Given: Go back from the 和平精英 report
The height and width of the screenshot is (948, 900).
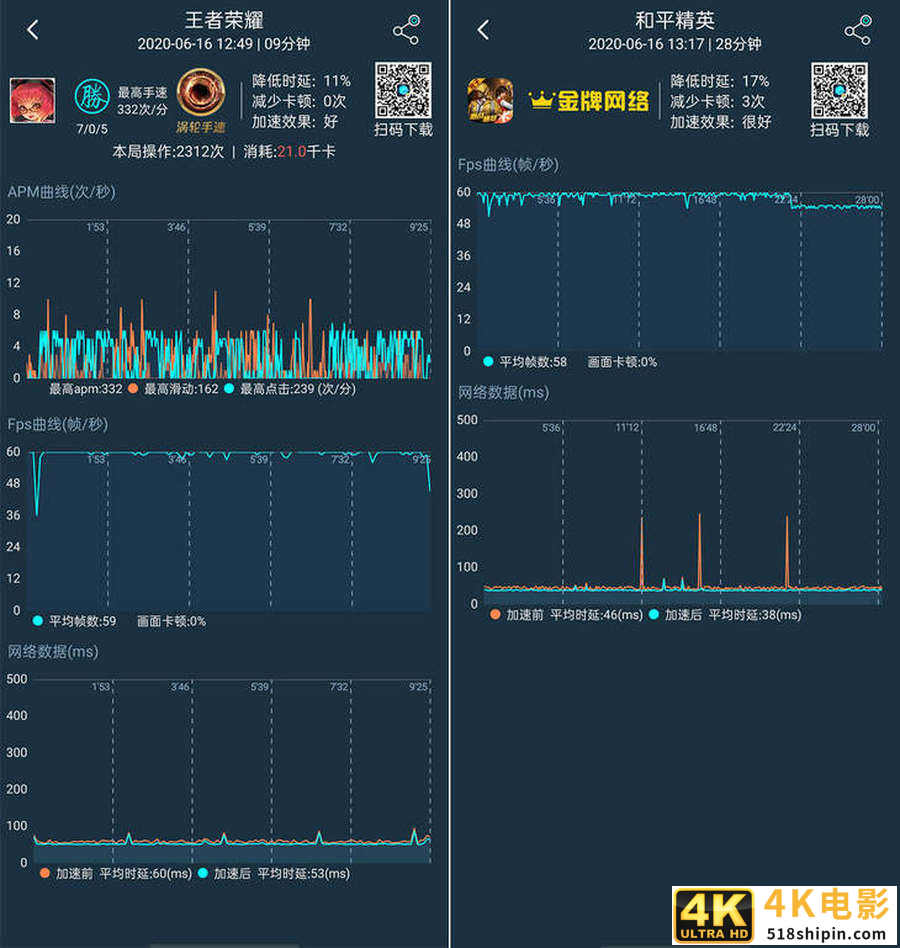Looking at the screenshot, I should click(x=483, y=30).
